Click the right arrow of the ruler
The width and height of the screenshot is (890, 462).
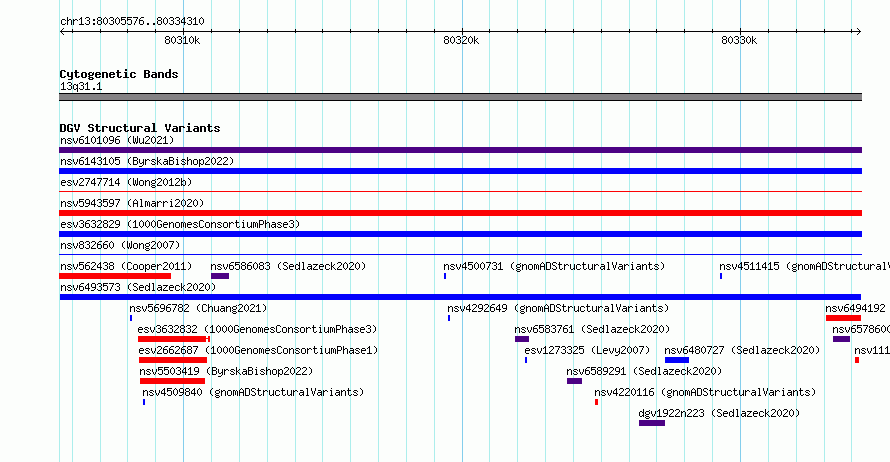point(858,32)
